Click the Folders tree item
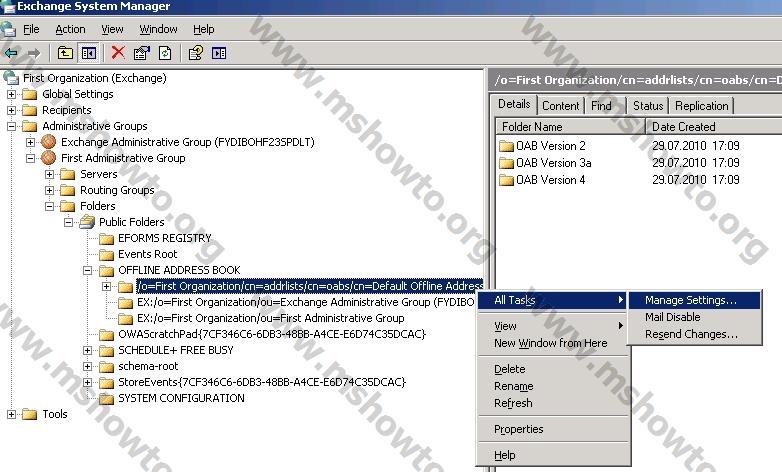 click(97, 206)
